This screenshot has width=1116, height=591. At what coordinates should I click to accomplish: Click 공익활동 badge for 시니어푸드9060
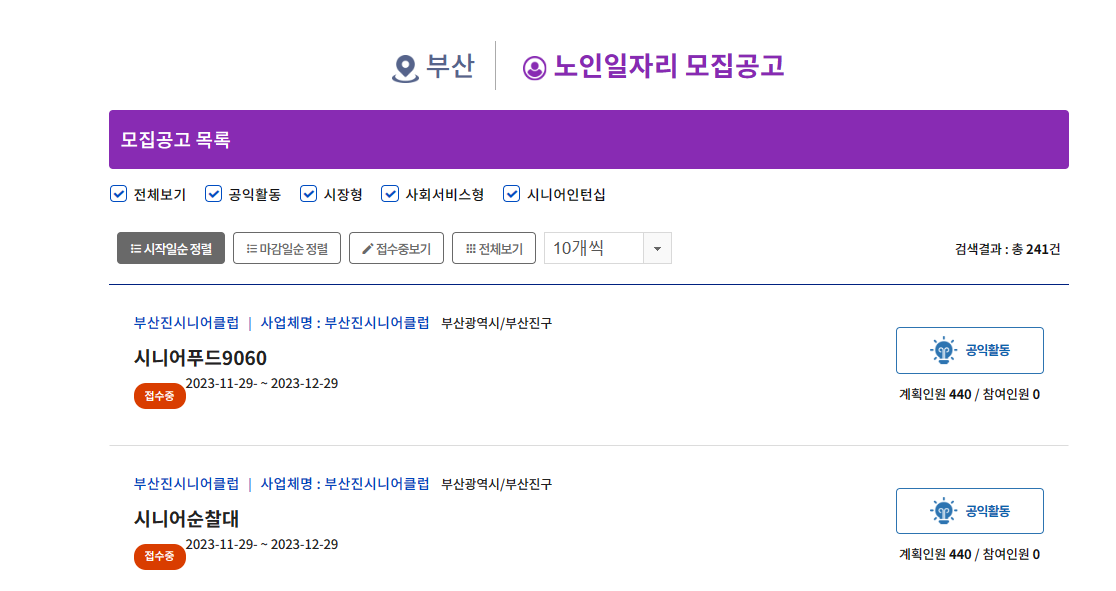click(969, 350)
